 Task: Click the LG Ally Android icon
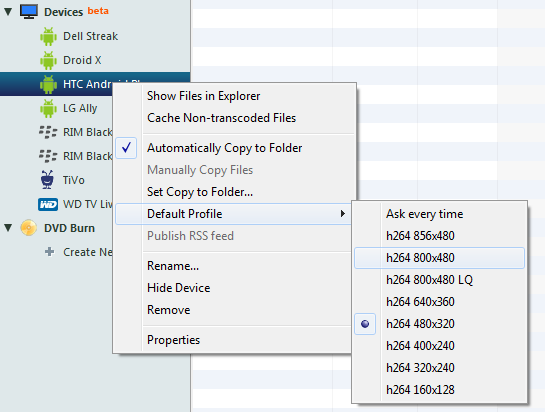click(x=48, y=108)
